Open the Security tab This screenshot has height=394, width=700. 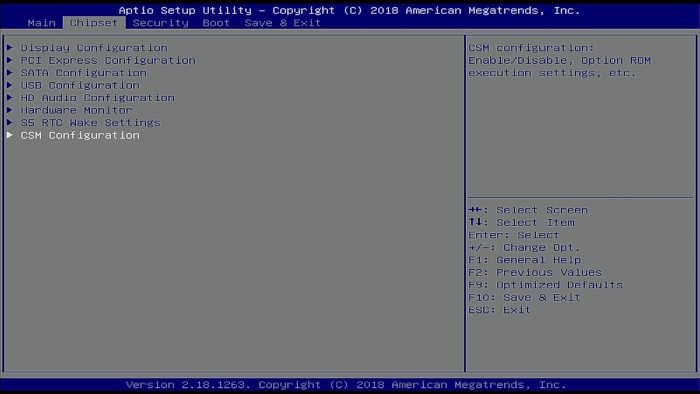pos(160,23)
